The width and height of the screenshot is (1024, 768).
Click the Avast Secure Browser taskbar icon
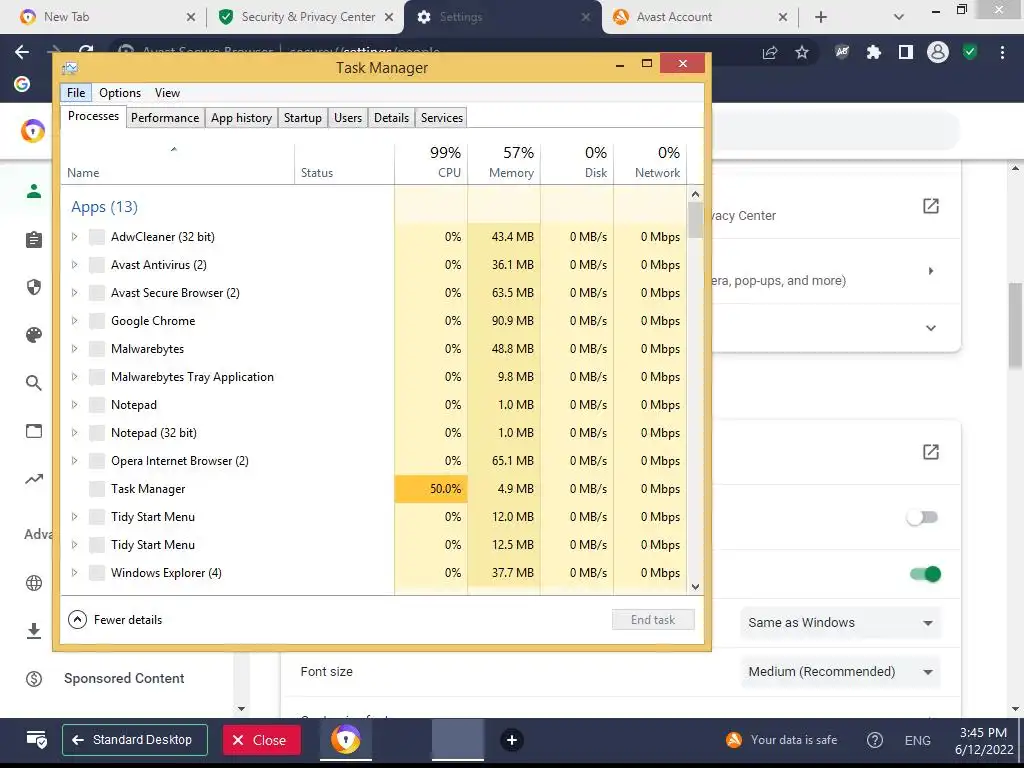click(x=345, y=740)
